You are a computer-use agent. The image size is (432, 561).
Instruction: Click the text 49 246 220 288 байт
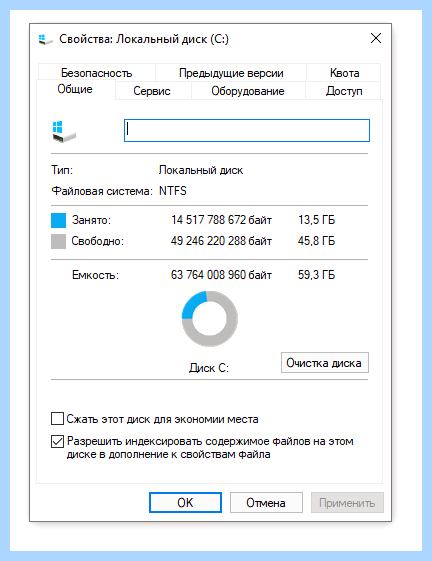pyautogui.click(x=221, y=241)
